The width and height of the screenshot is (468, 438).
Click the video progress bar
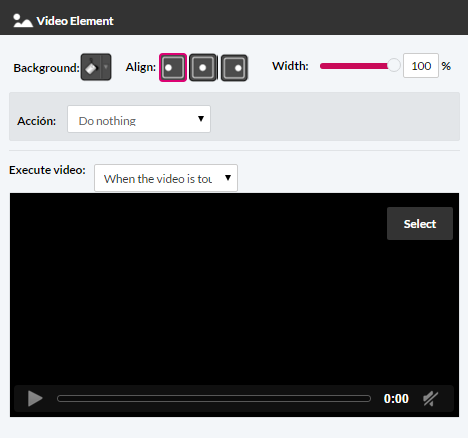click(214, 399)
